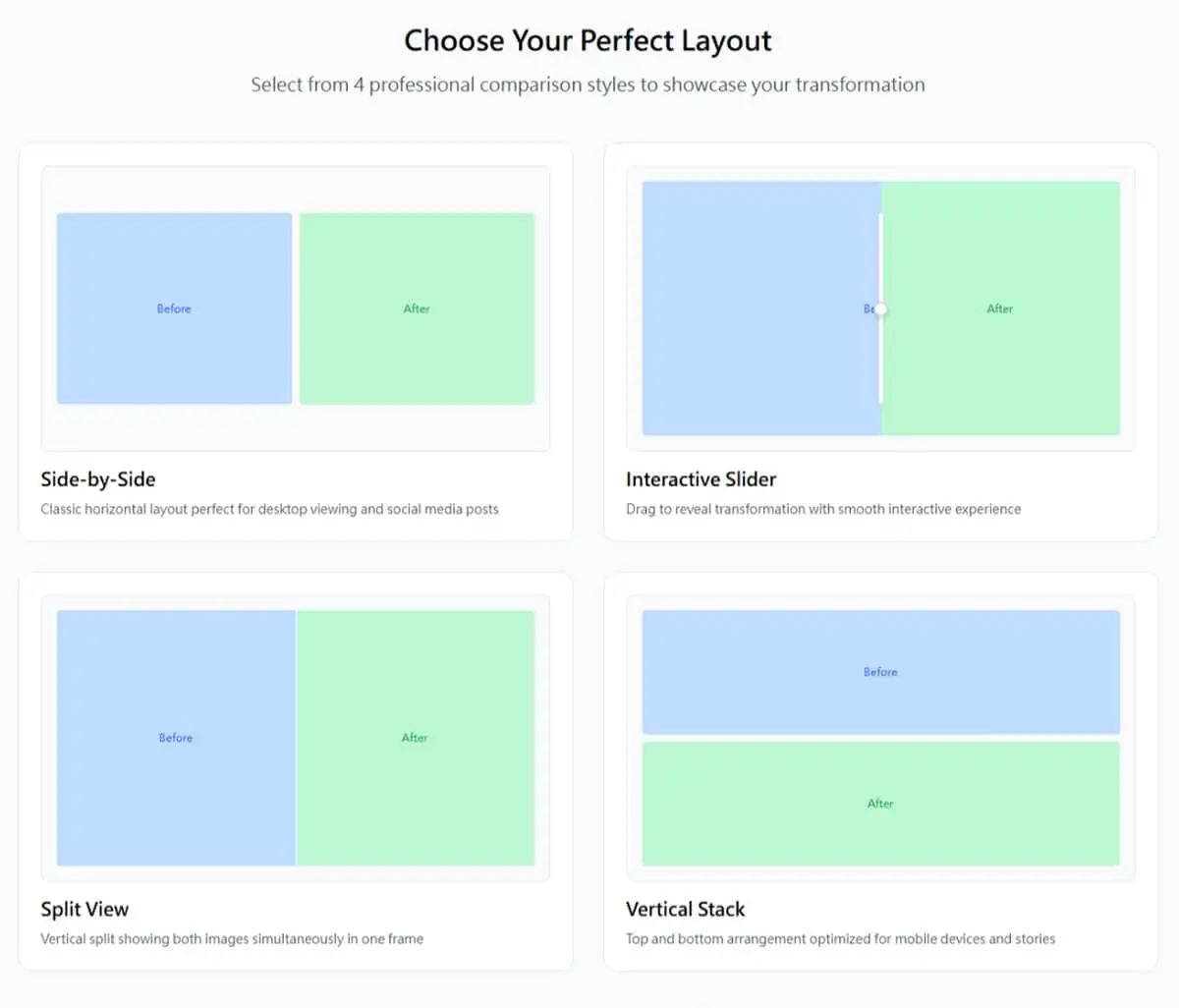Click the subtitle about 4 professional comparison styles
The image size is (1179, 1008).
[x=588, y=84]
